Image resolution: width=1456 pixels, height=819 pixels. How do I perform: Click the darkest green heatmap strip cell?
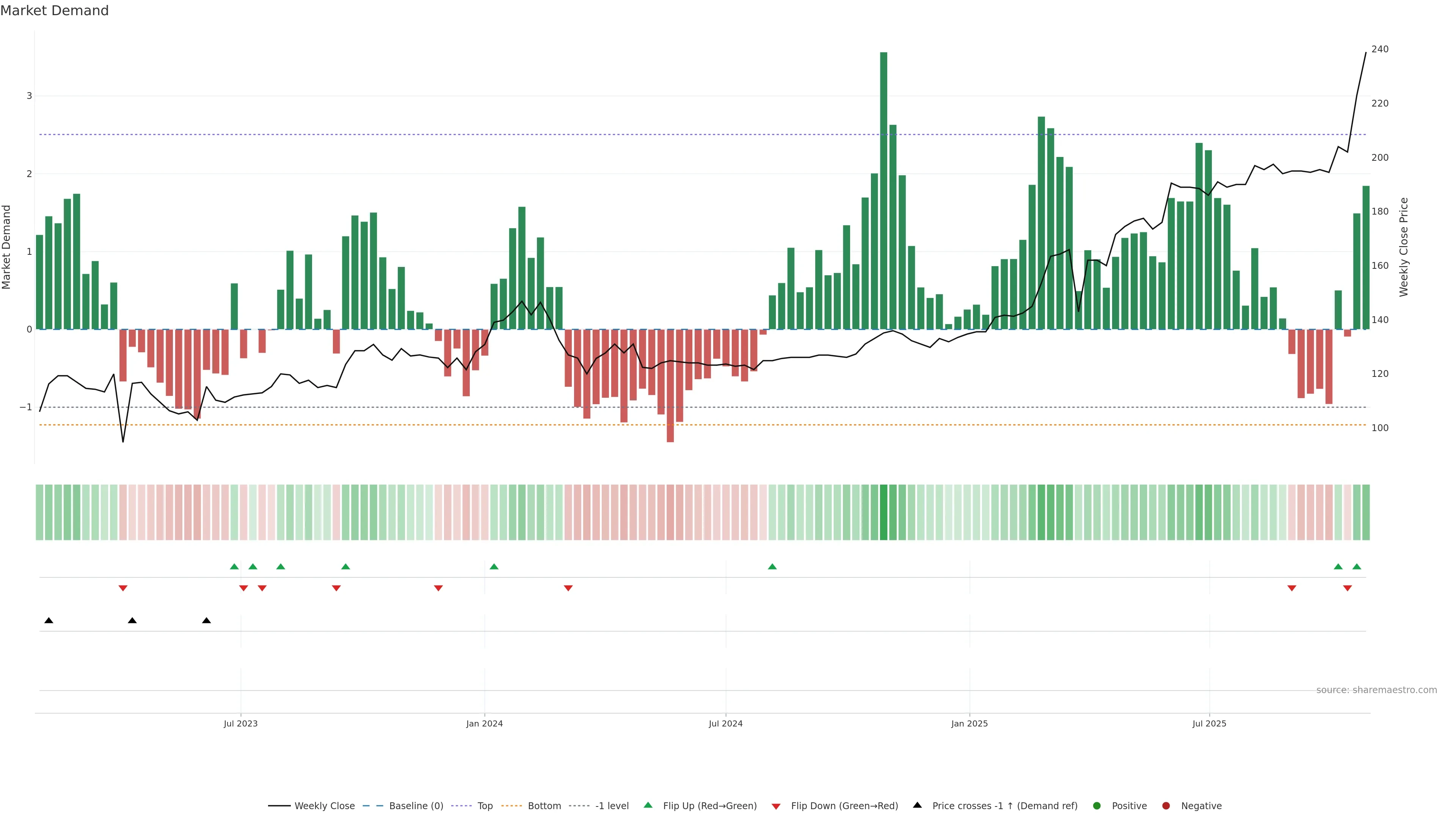point(883,512)
